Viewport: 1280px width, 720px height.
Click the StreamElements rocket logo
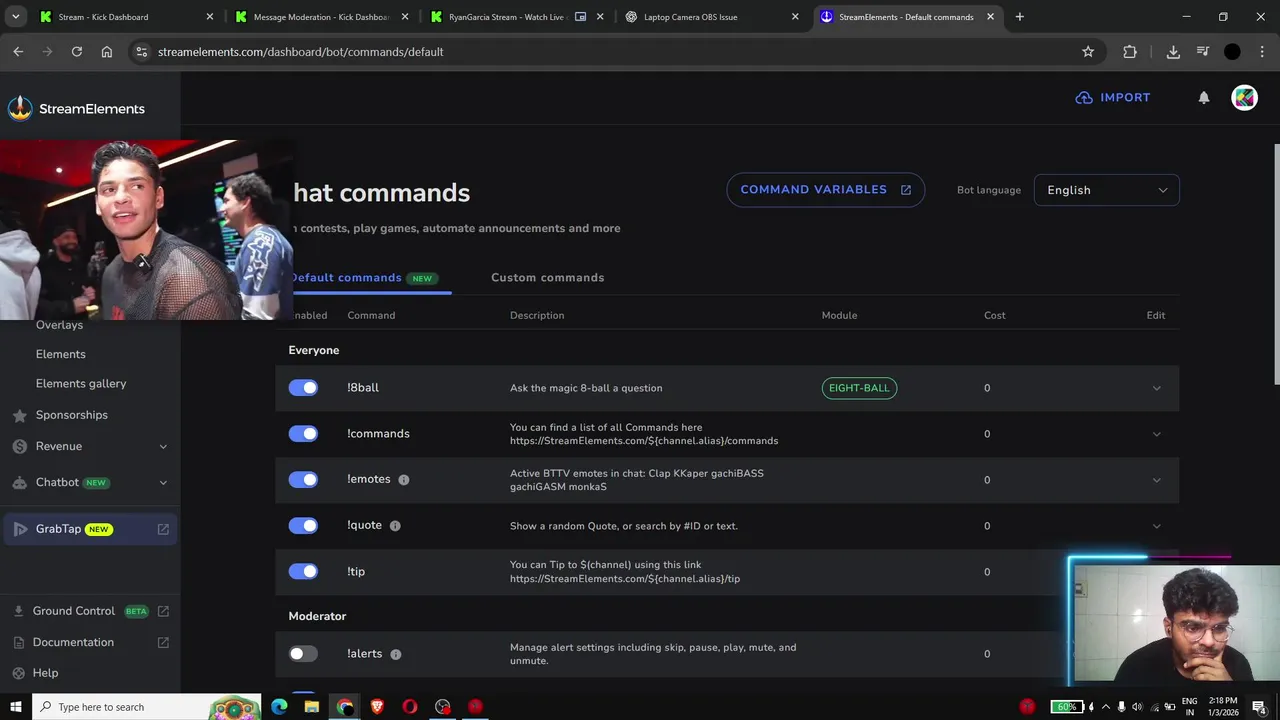[x=20, y=108]
